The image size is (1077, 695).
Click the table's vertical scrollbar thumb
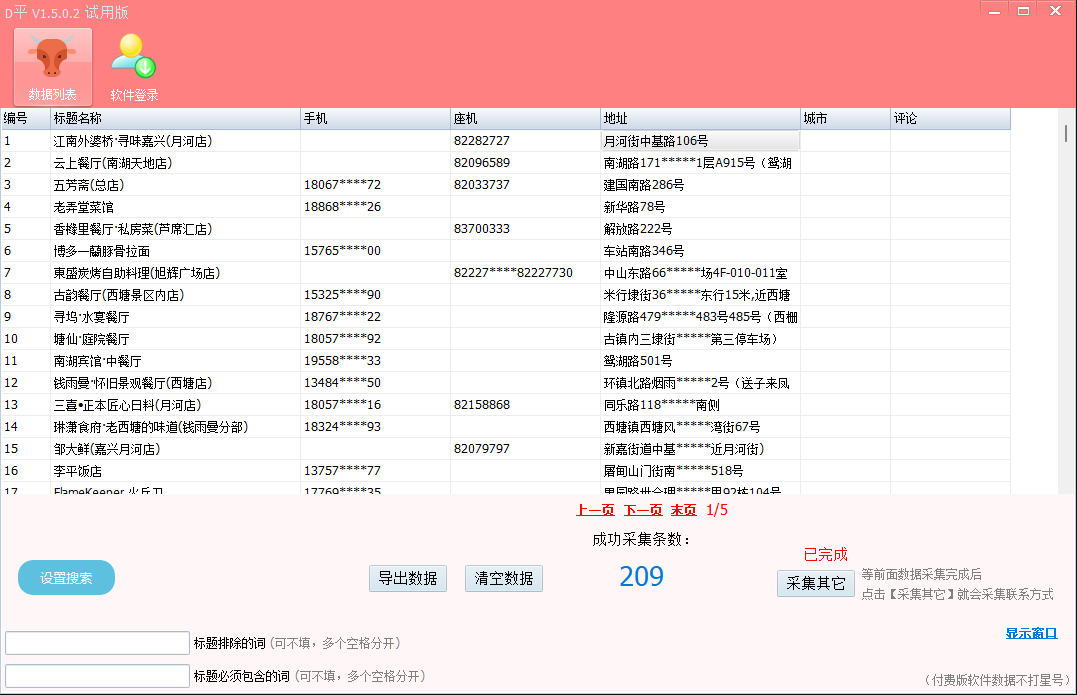[1066, 133]
